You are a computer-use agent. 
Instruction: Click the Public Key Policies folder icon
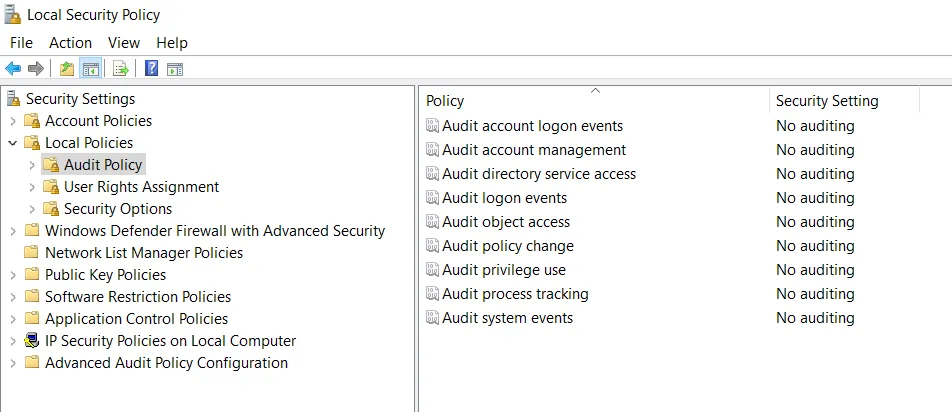32,274
